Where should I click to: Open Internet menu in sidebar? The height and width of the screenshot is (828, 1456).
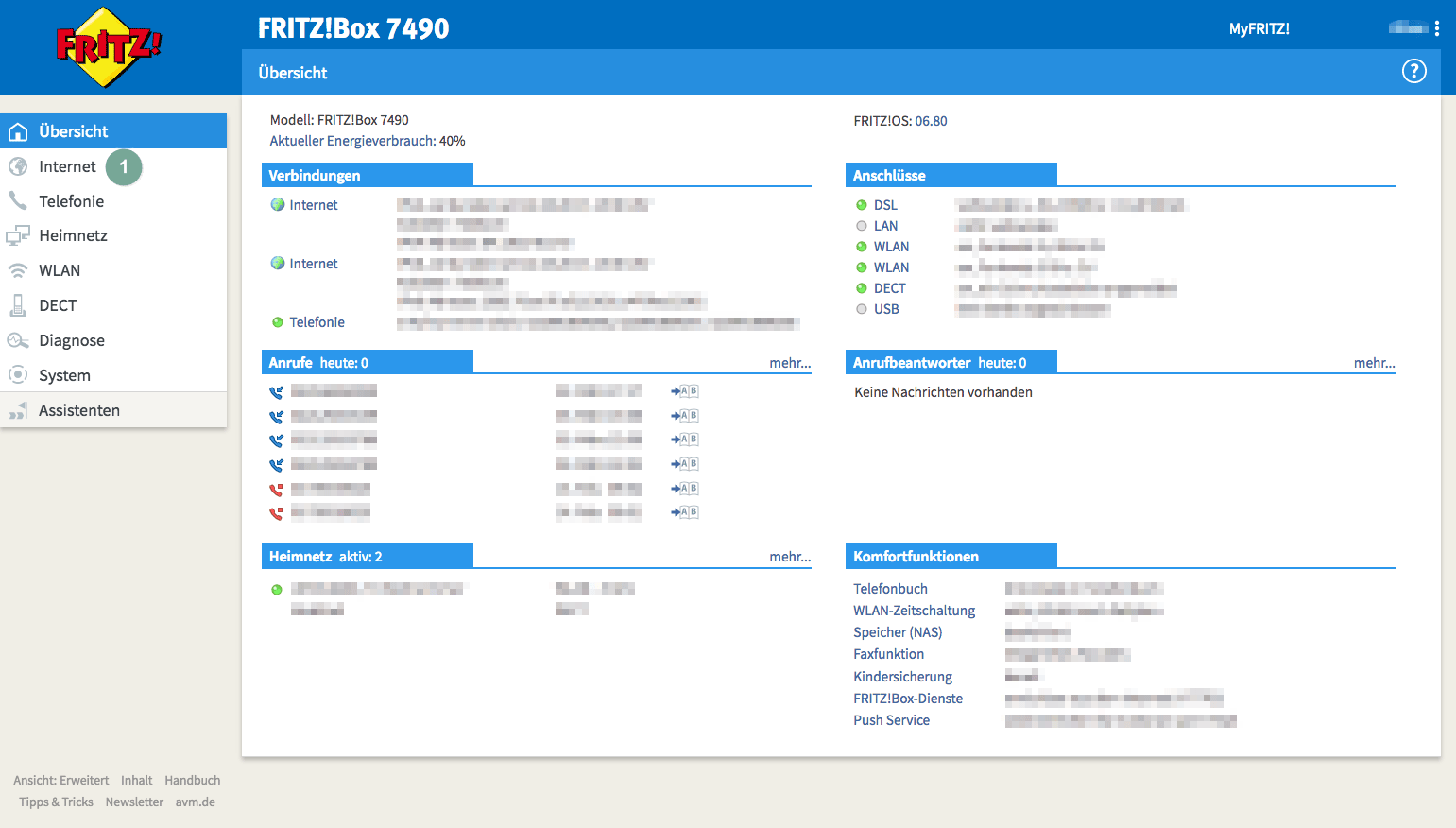pyautogui.click(x=67, y=166)
